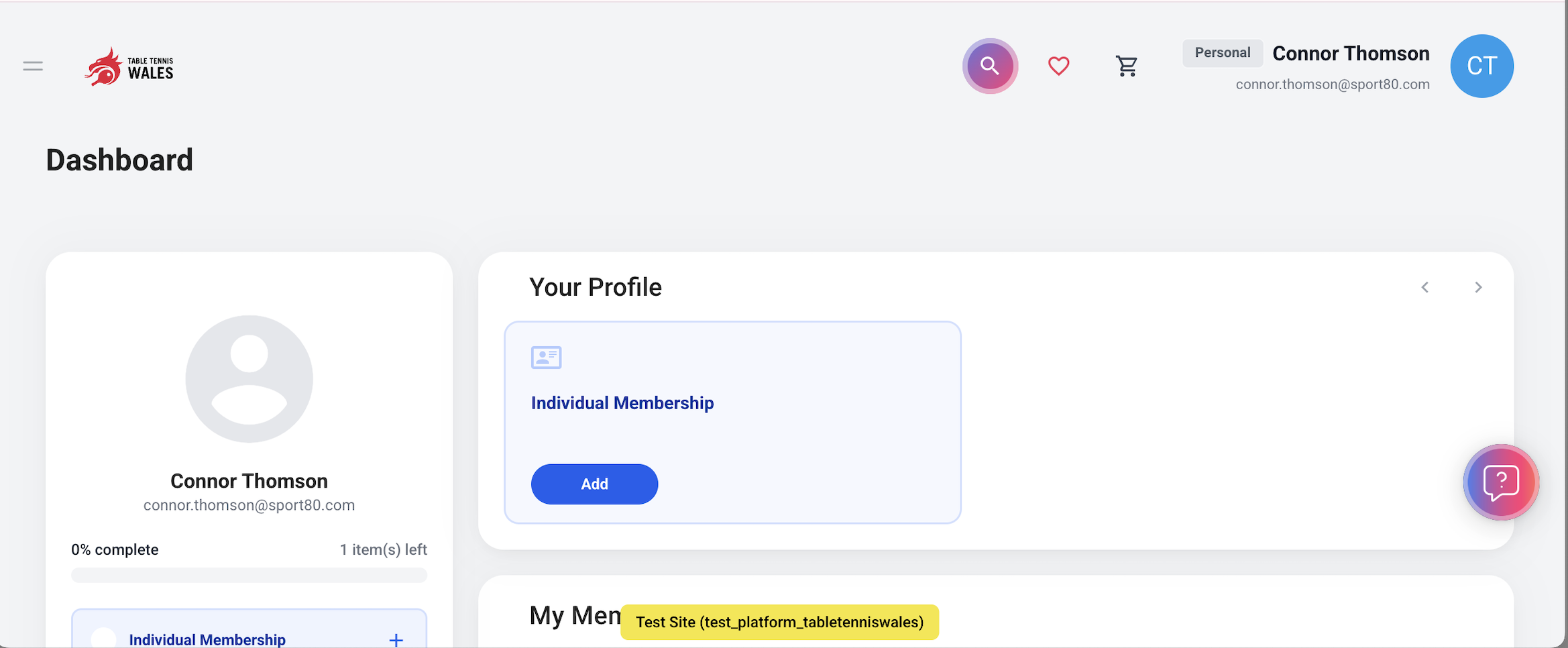The width and height of the screenshot is (1568, 648).
Task: Go to next profile card
Action: [x=1478, y=287]
